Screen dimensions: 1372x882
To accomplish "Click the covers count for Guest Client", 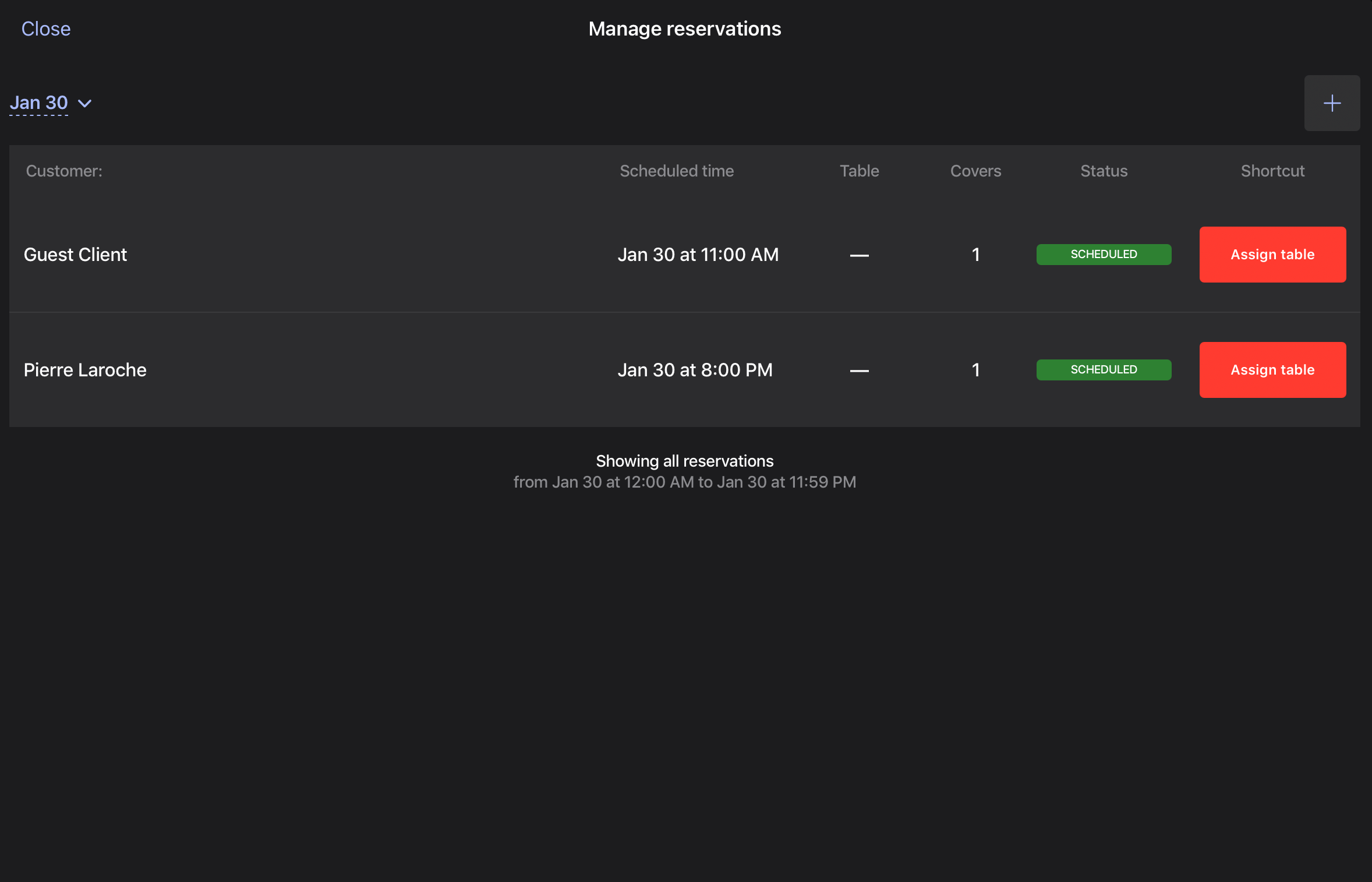I will [x=975, y=255].
